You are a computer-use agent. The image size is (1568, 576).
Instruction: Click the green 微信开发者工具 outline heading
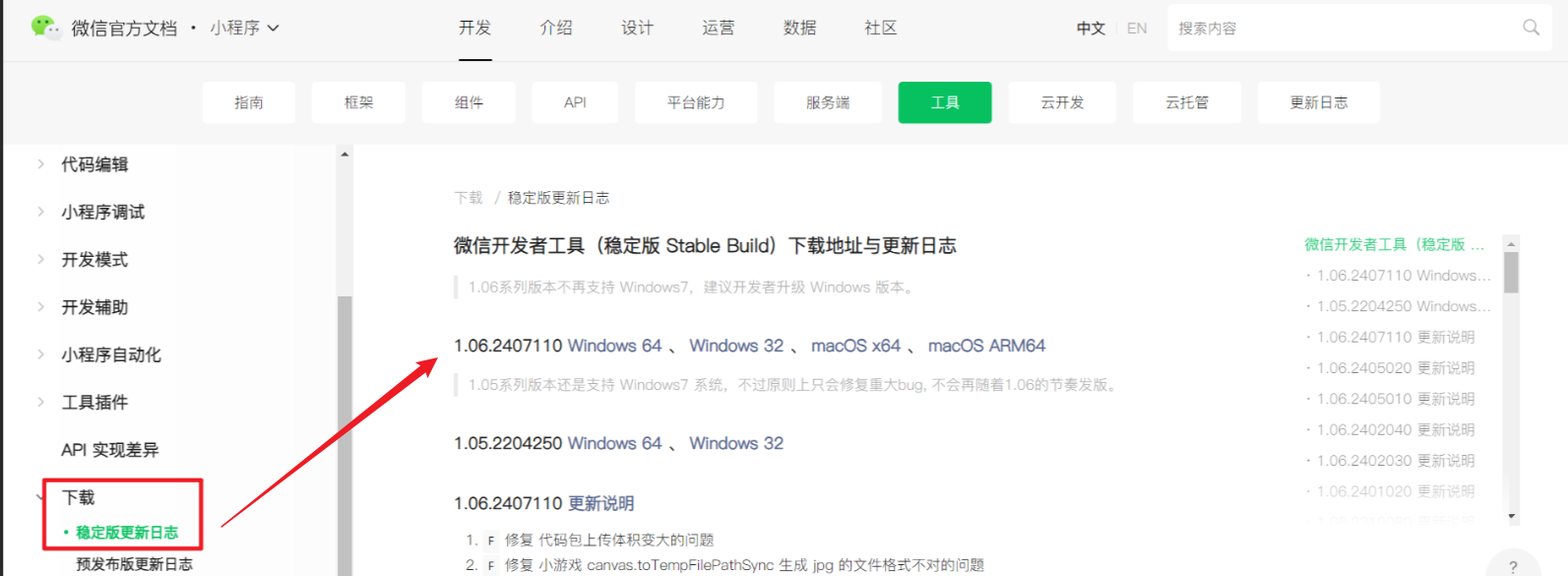tap(1395, 244)
